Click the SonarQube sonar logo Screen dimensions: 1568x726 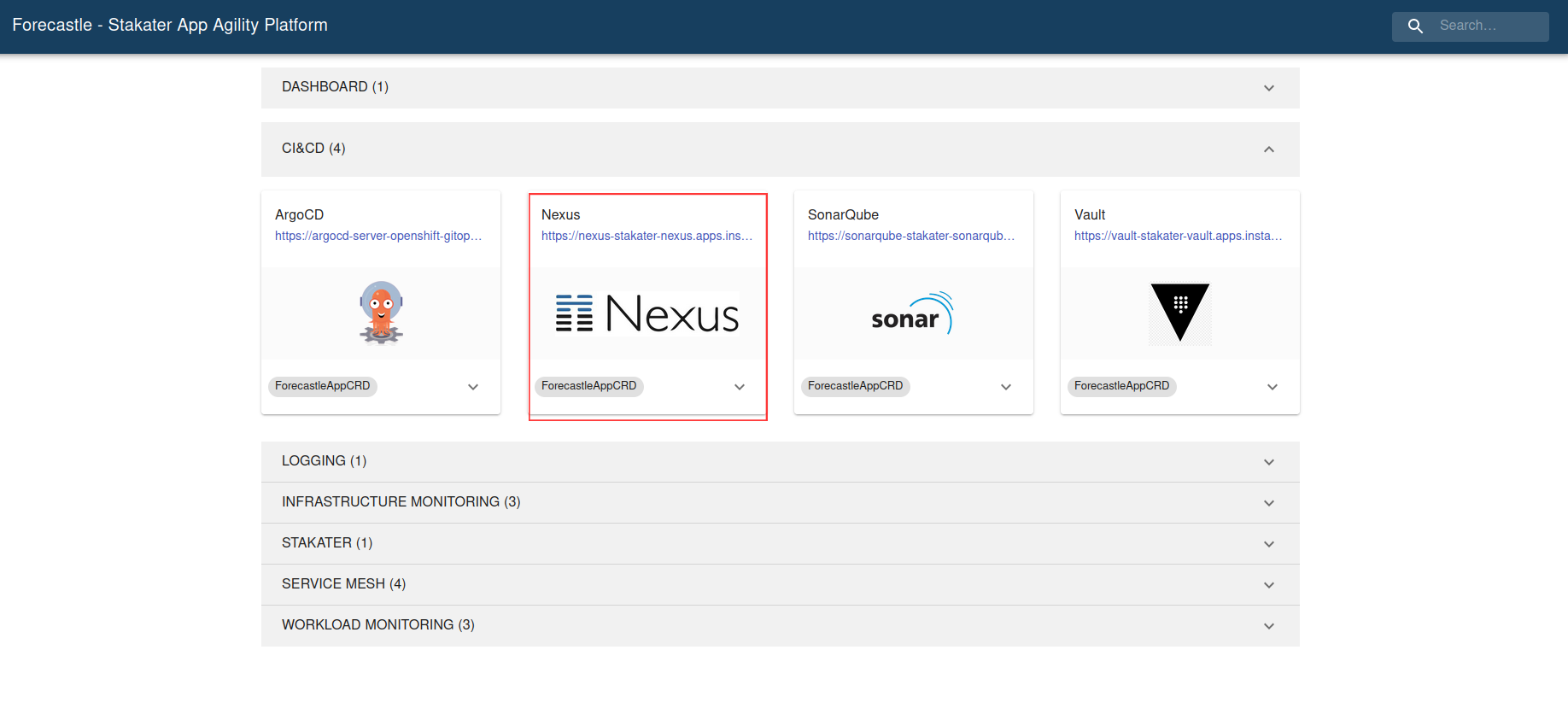pyautogui.click(x=912, y=313)
